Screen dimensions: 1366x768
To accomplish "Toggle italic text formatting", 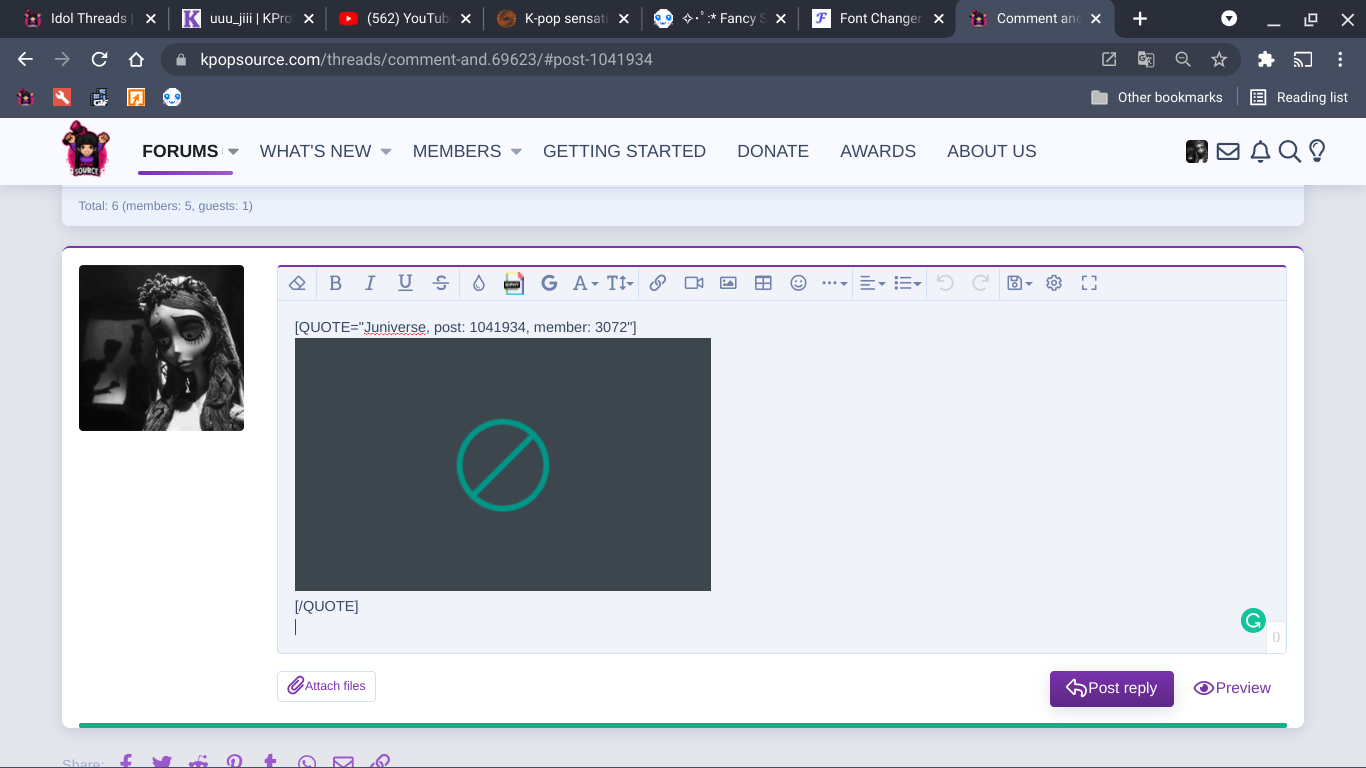I will [x=370, y=283].
